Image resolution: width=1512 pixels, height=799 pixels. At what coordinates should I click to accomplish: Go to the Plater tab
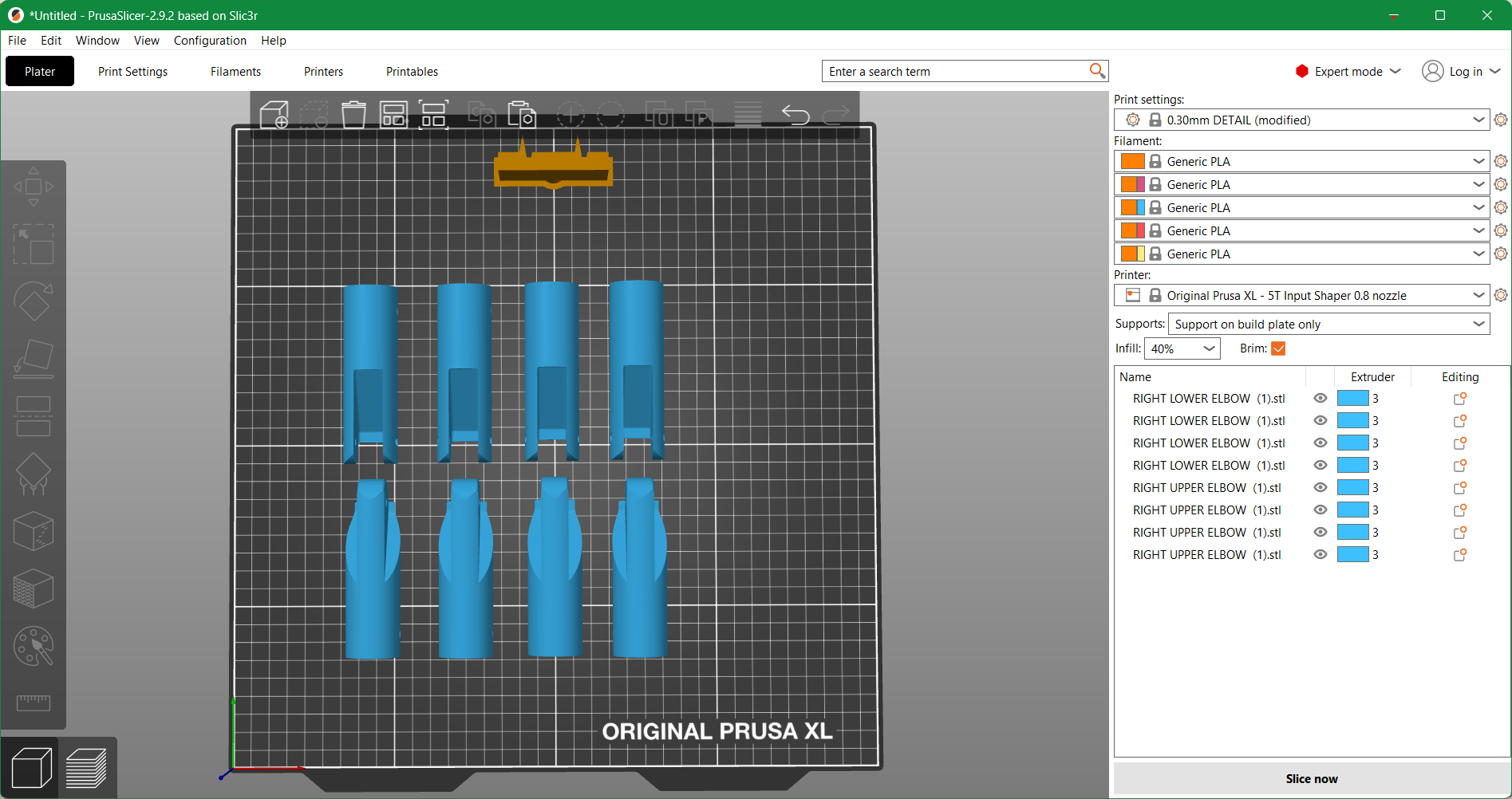click(40, 71)
